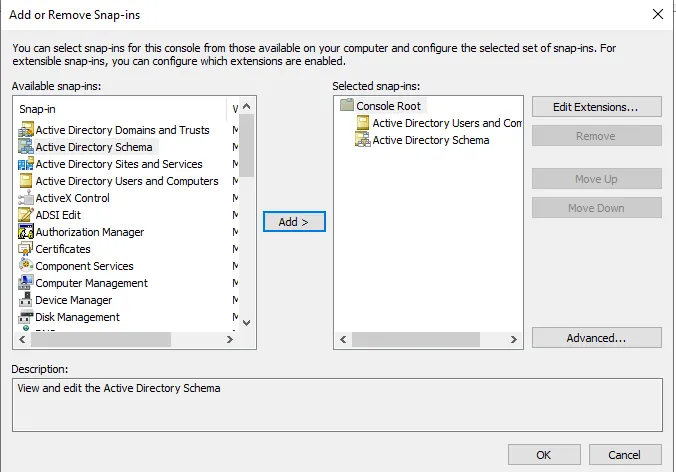This screenshot has width=676, height=472.
Task: Click the Disk Management icon
Action: [26, 317]
